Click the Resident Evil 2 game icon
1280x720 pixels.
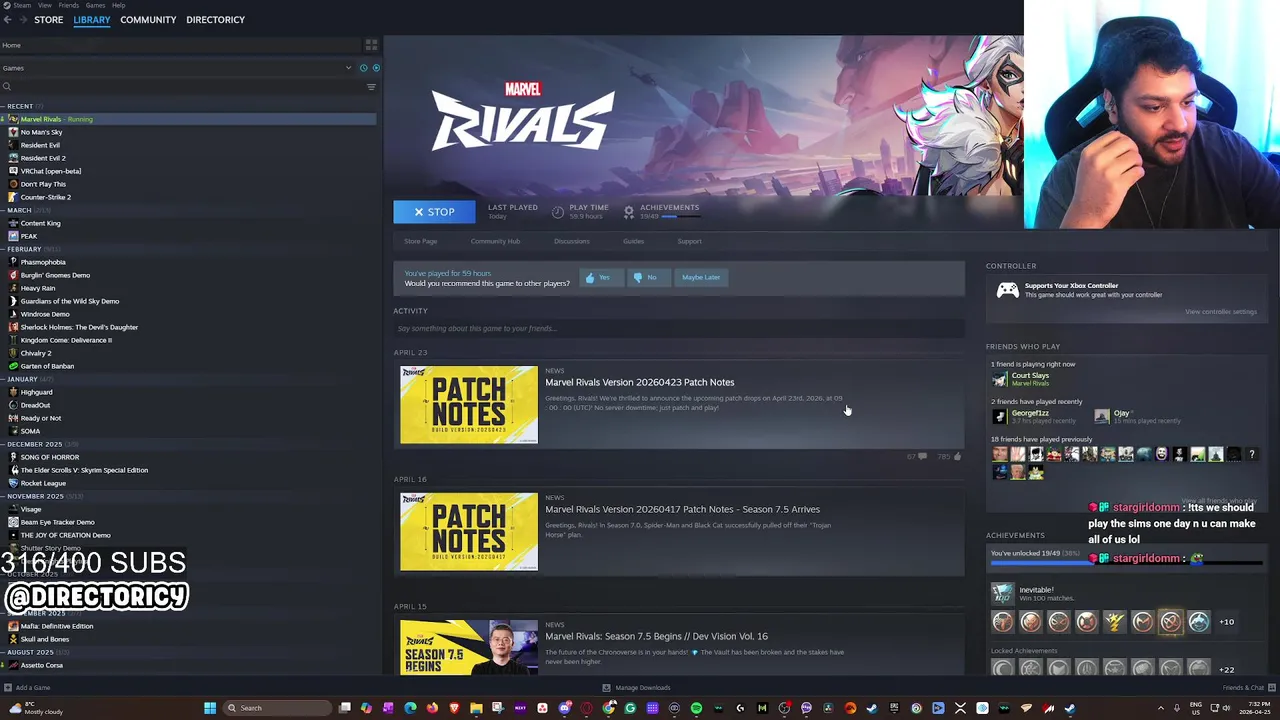[13, 158]
